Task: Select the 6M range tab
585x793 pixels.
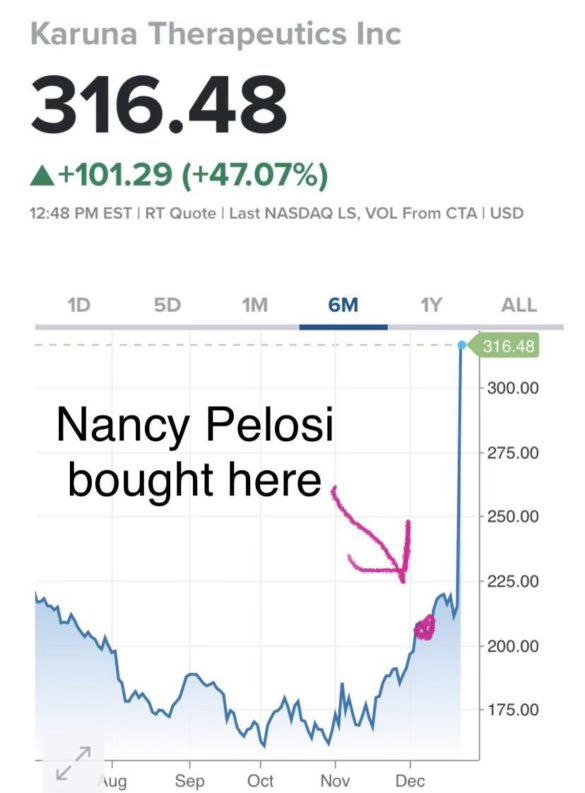Action: point(343,305)
